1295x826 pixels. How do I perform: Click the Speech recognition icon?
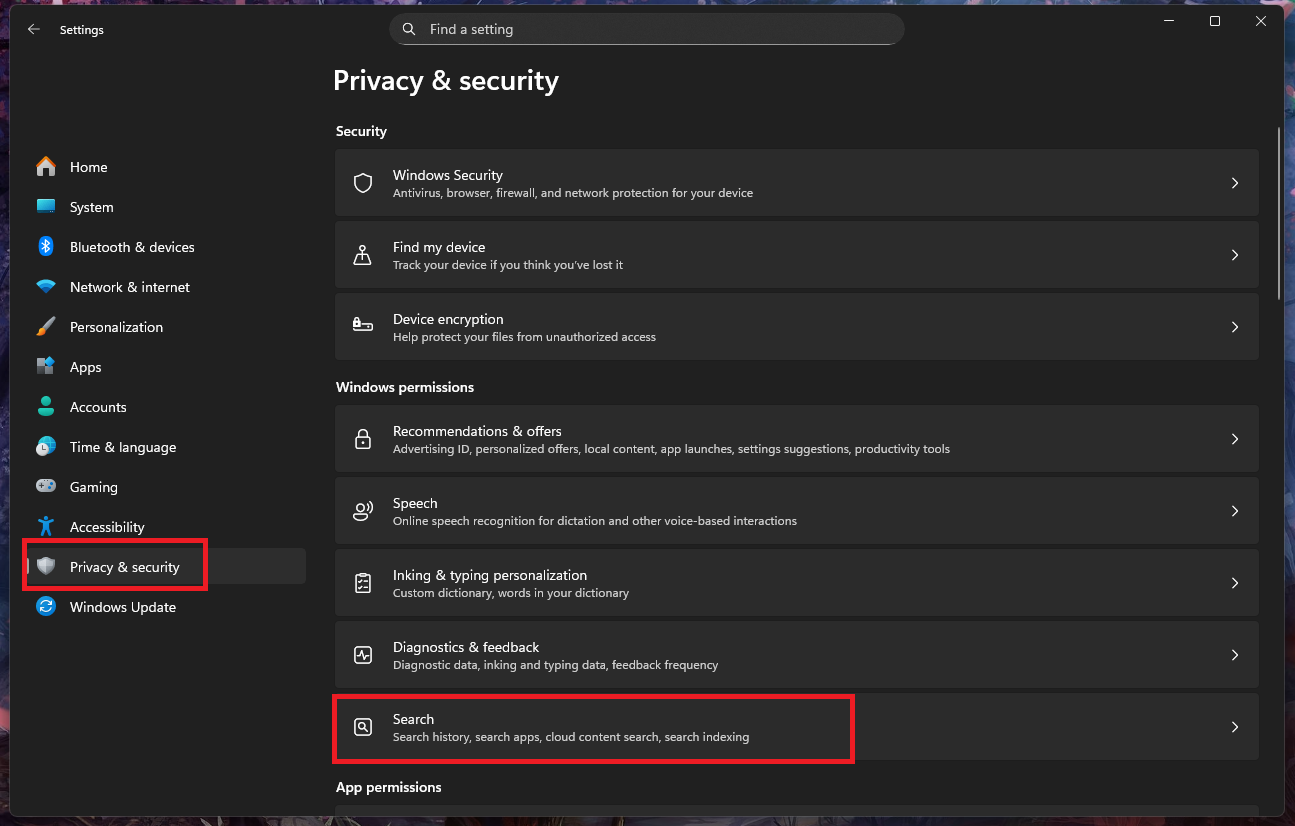tap(363, 511)
